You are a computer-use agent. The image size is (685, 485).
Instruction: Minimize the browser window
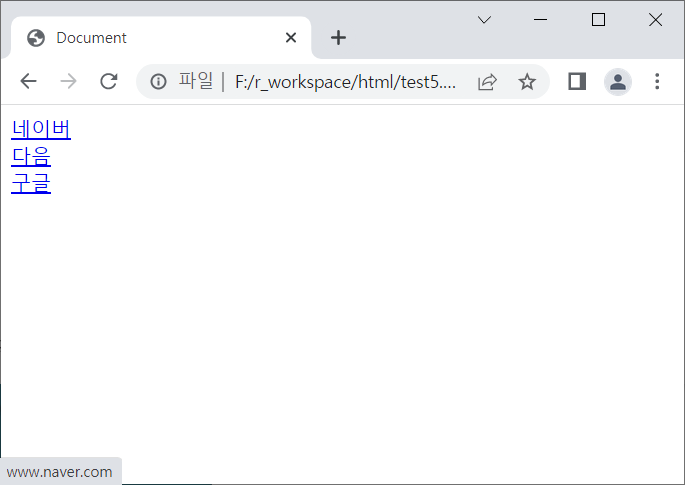[540, 20]
